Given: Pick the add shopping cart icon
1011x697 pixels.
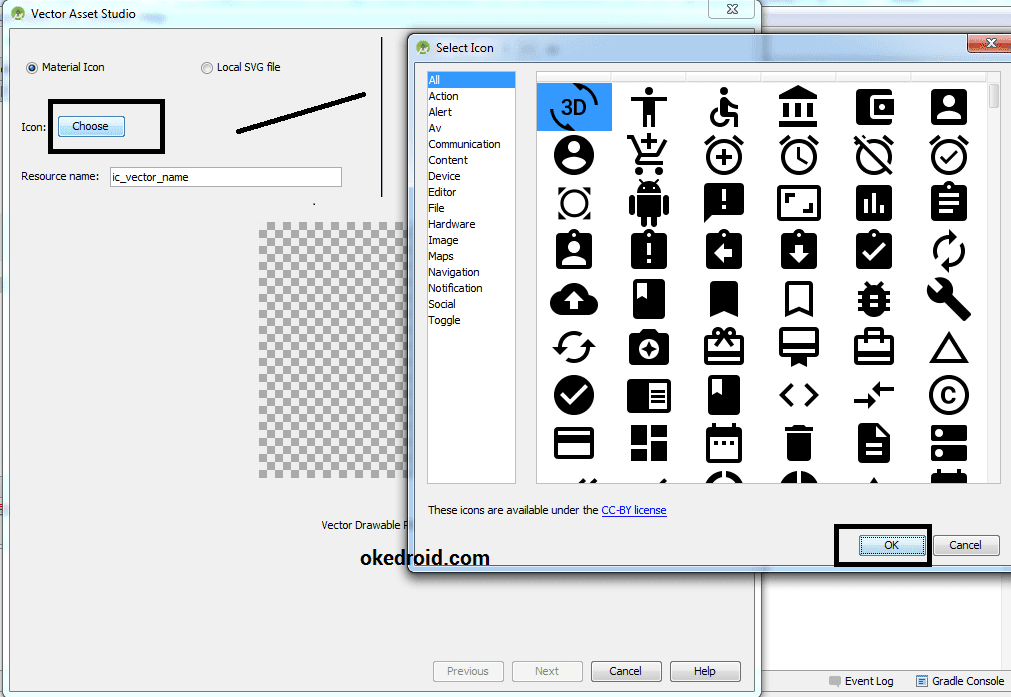Looking at the screenshot, I should pos(648,155).
